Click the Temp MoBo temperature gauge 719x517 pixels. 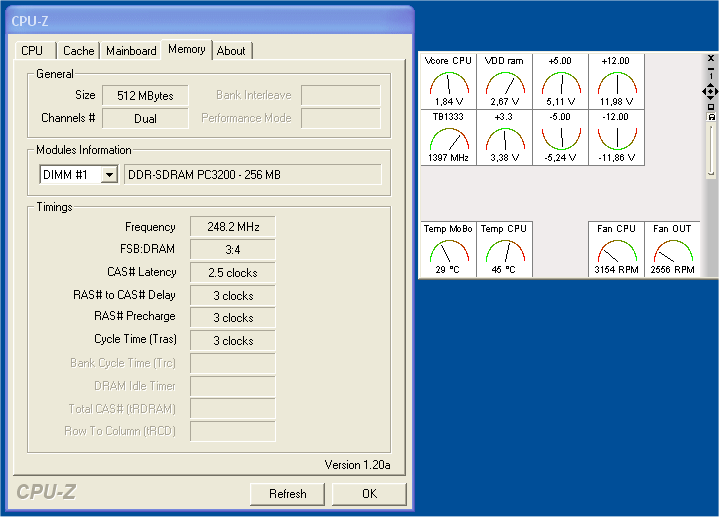[x=448, y=249]
